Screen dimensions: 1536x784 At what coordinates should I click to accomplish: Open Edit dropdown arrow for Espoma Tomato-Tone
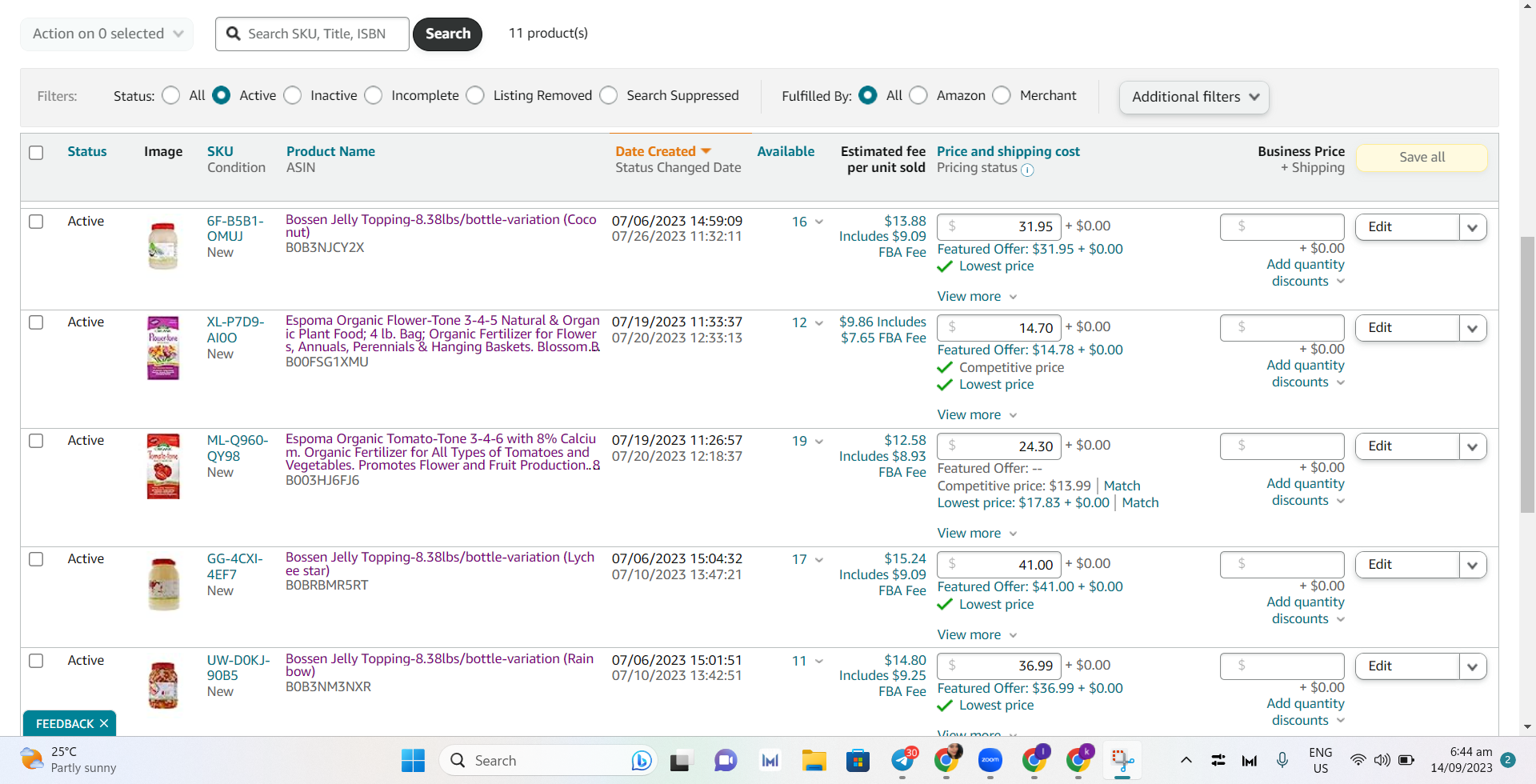(x=1473, y=446)
